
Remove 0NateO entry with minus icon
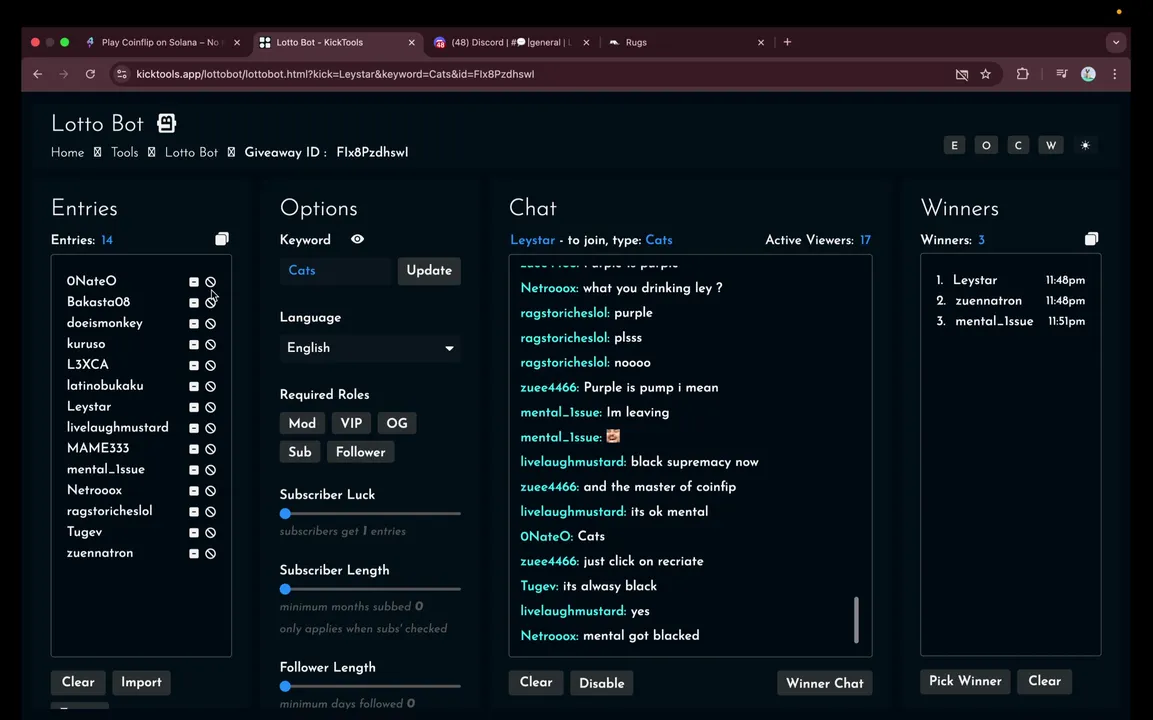[x=193, y=282]
